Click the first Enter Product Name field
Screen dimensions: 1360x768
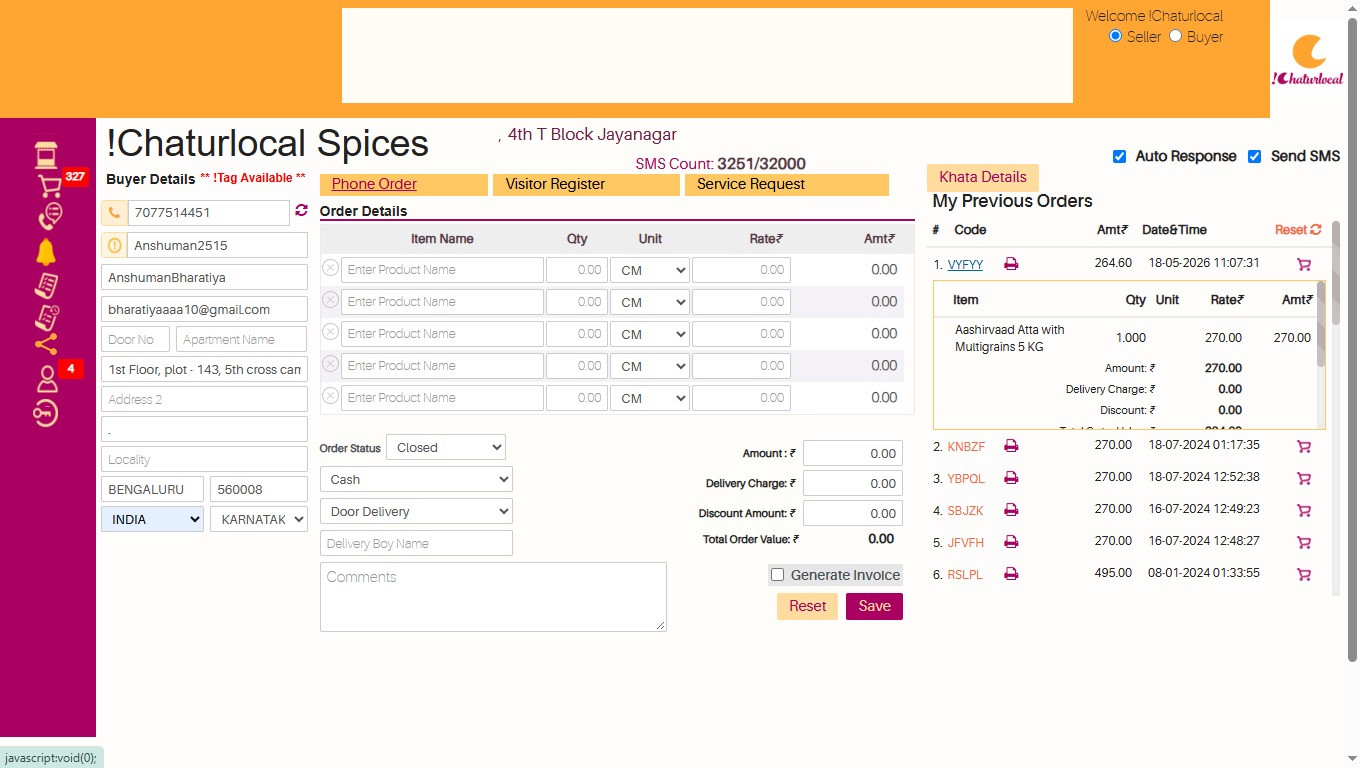tap(442, 270)
